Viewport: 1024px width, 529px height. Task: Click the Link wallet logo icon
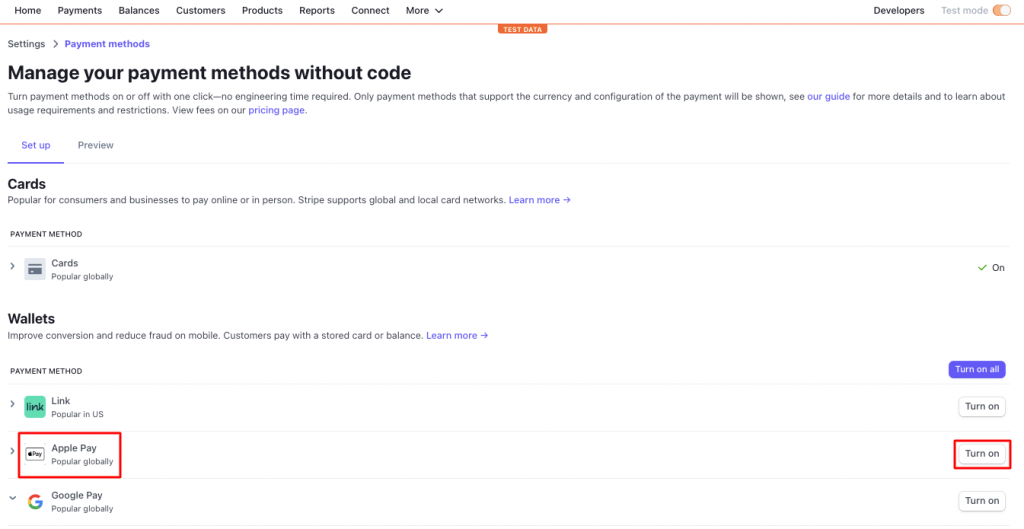click(35, 407)
